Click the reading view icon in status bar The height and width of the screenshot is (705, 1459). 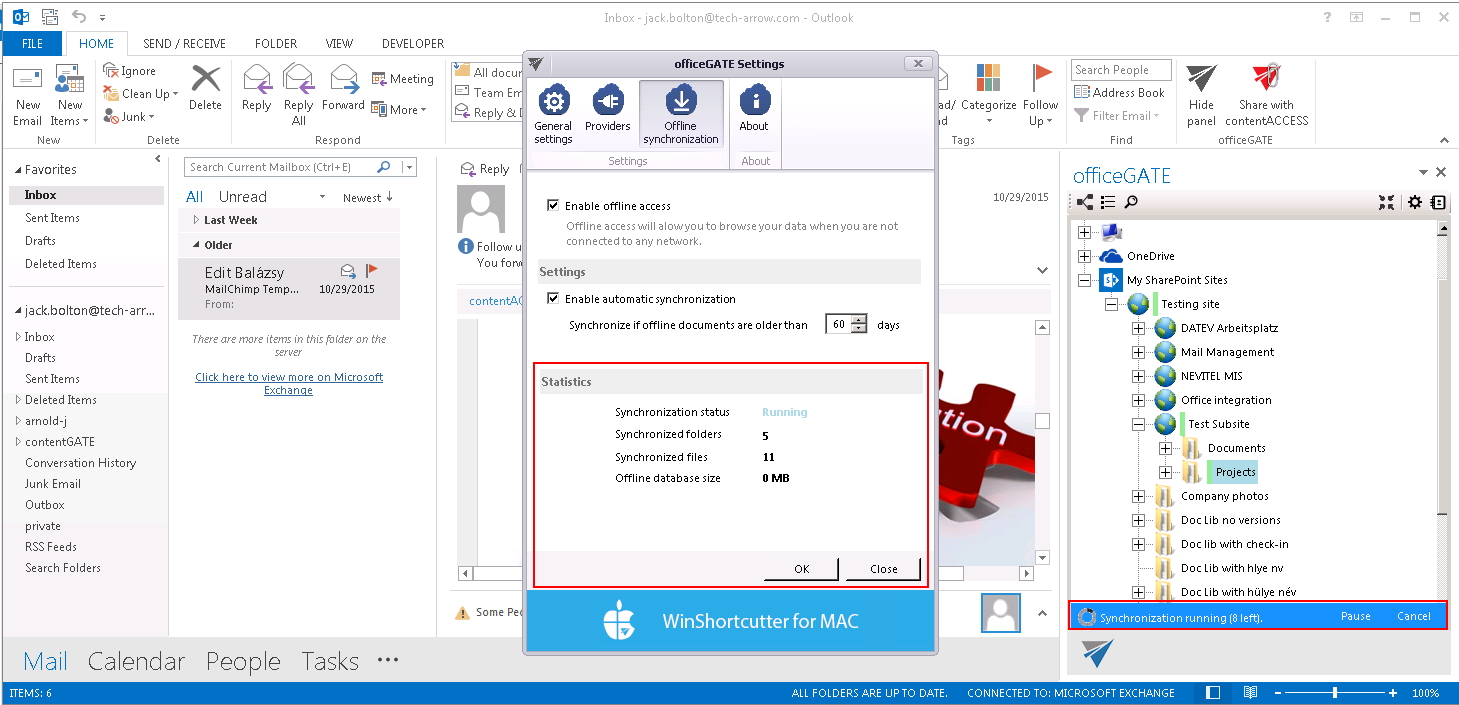tap(1250, 693)
